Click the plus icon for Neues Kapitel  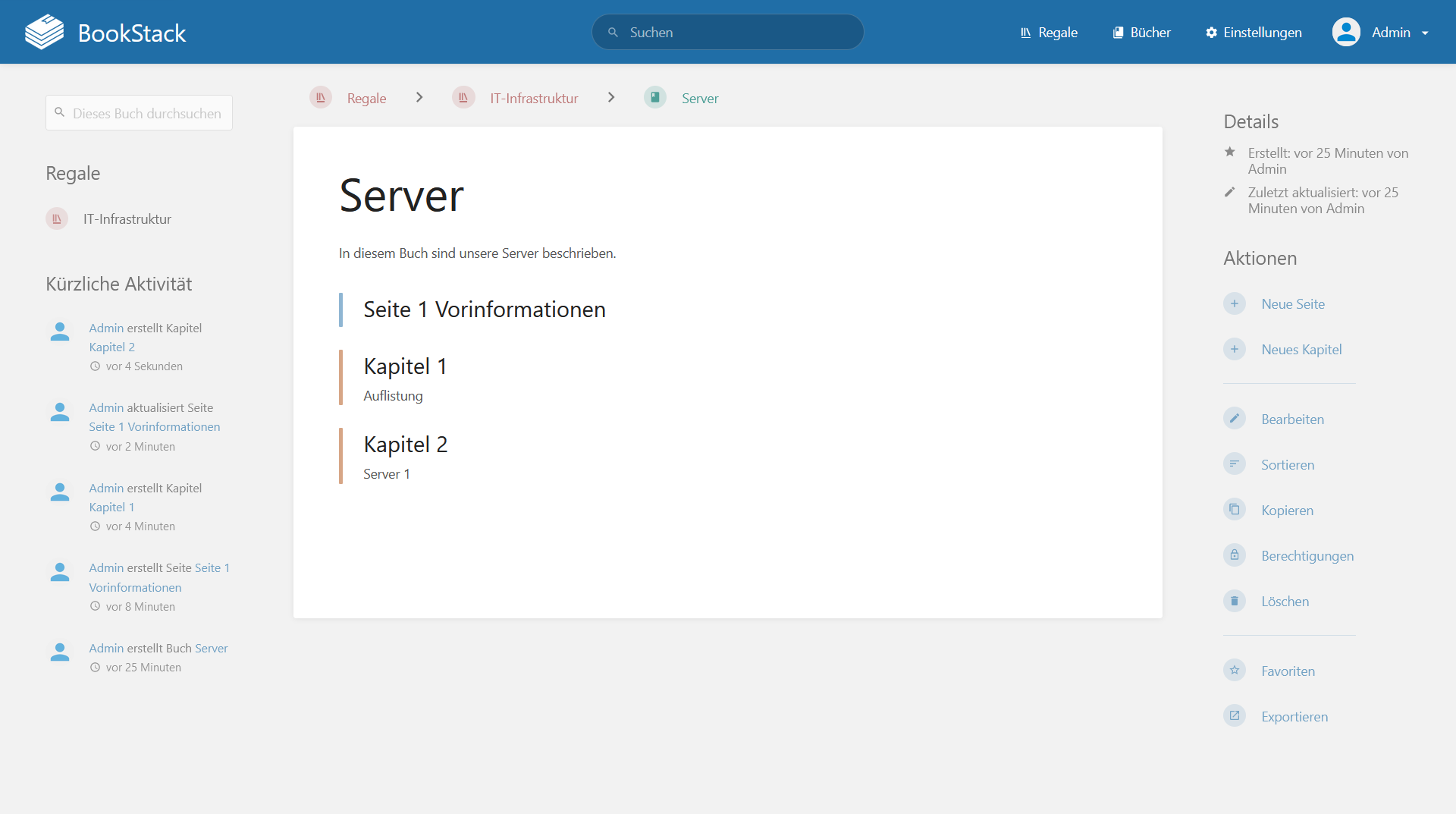tap(1234, 350)
